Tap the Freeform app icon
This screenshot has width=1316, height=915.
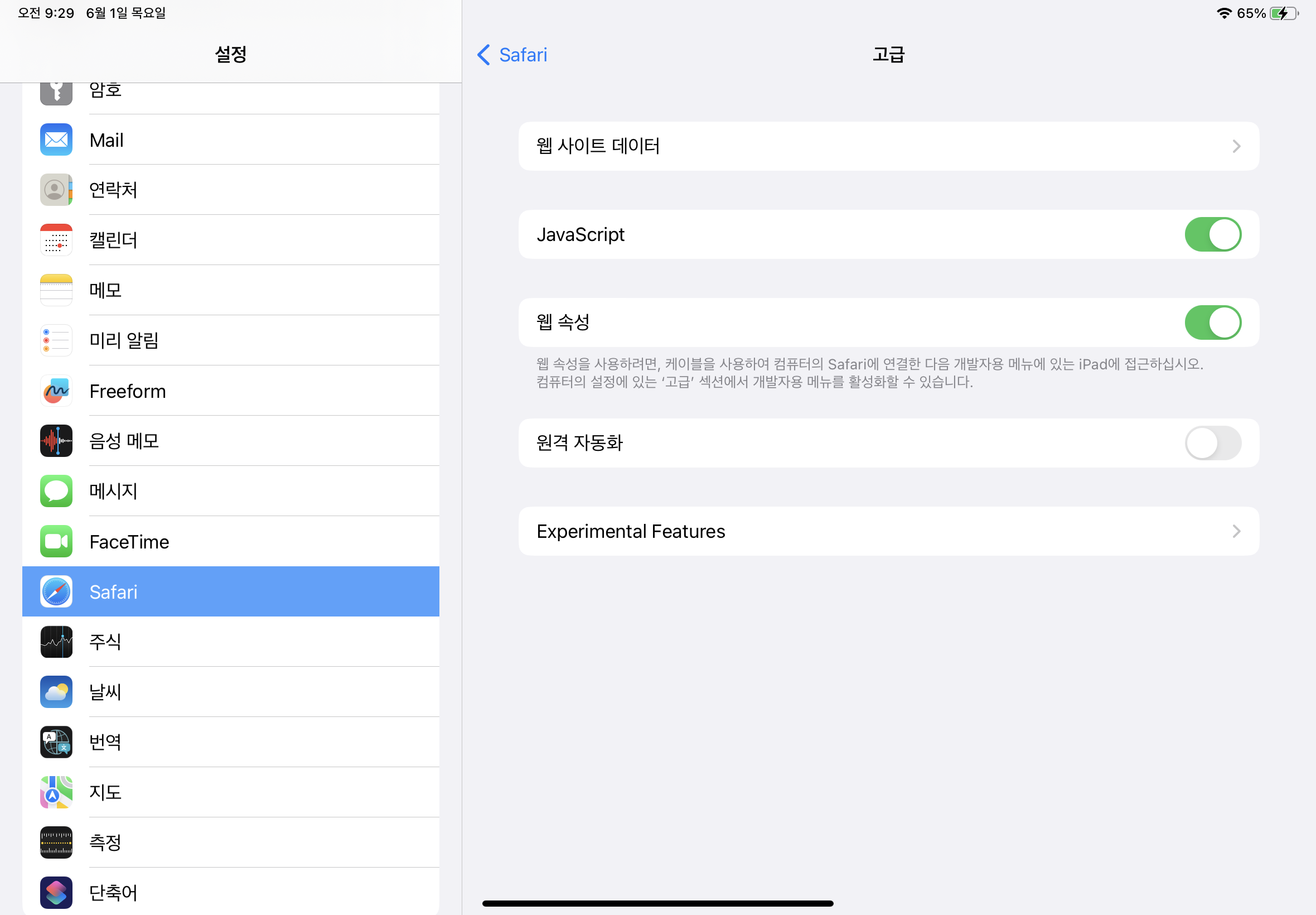click(56, 391)
